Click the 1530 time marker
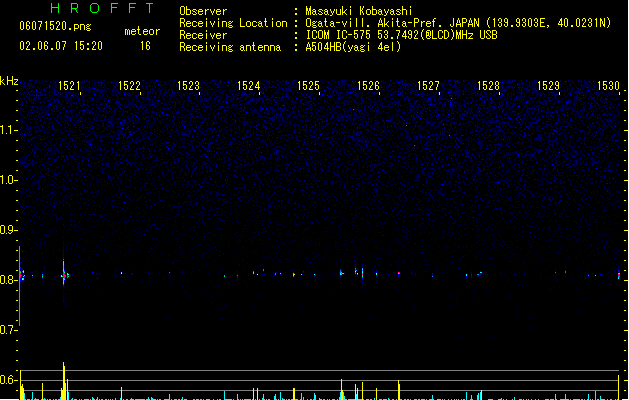 pos(608,86)
